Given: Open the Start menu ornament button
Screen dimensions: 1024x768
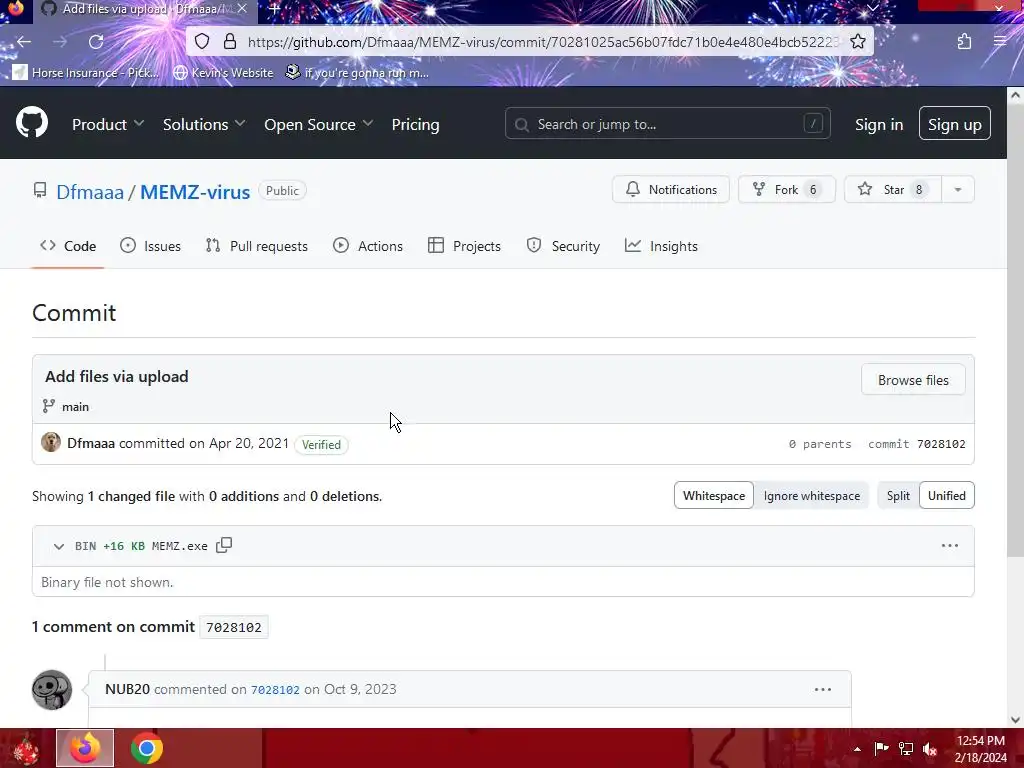Looking at the screenshot, I should 25,749.
